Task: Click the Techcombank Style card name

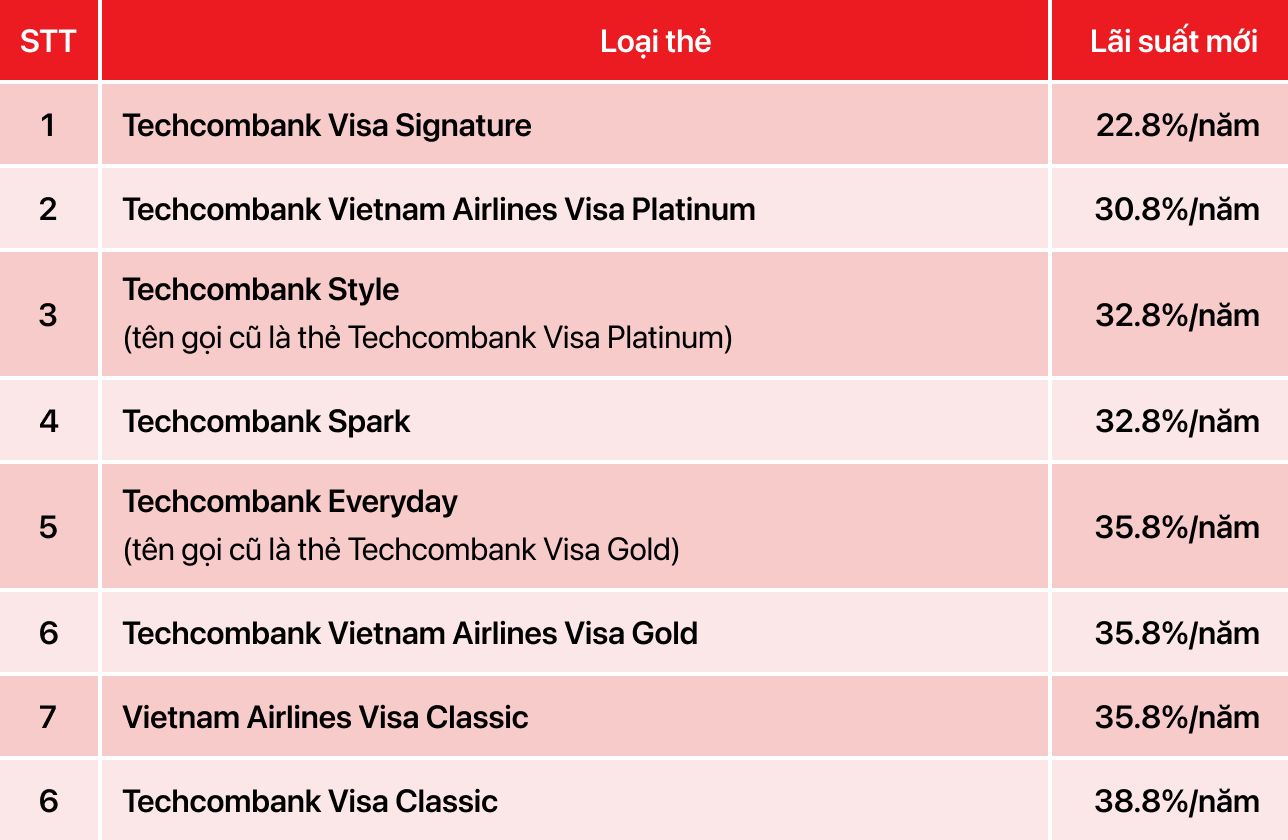Action: click(261, 290)
